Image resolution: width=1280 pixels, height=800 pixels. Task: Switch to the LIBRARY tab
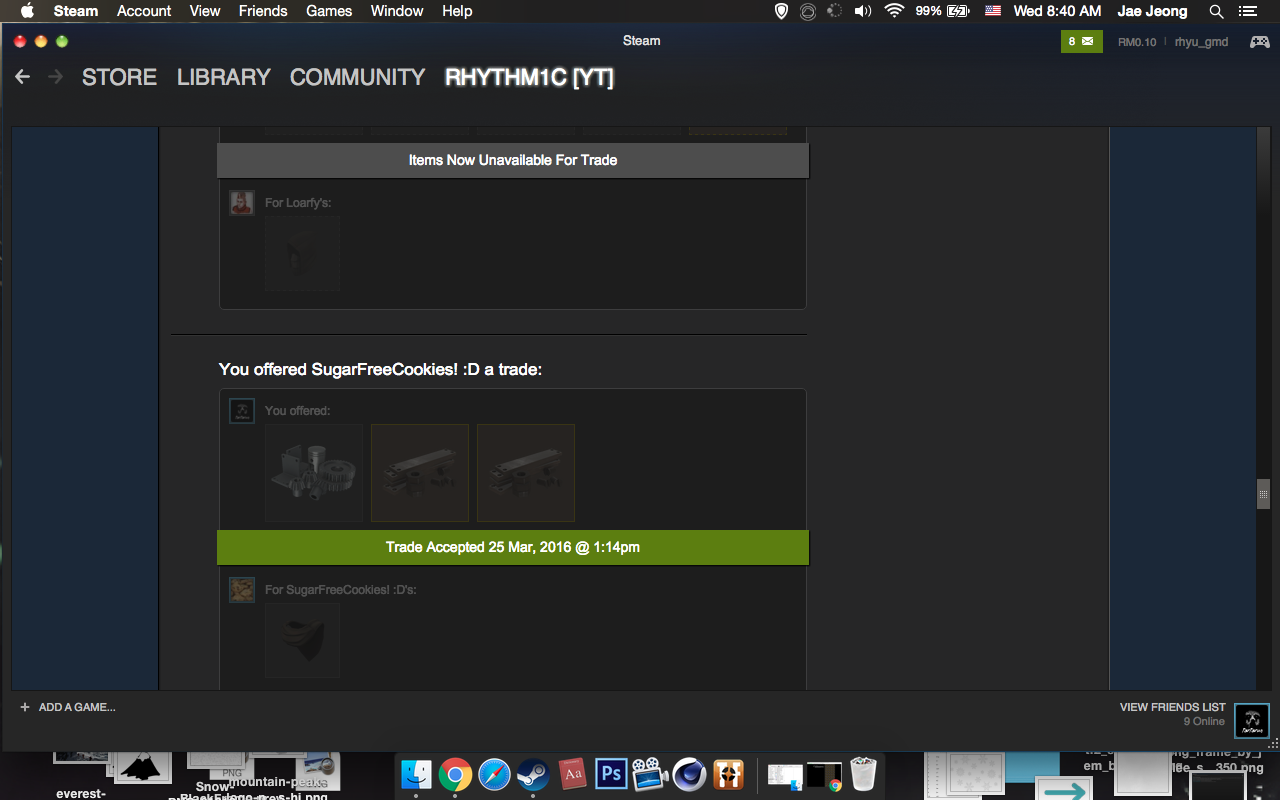224,77
